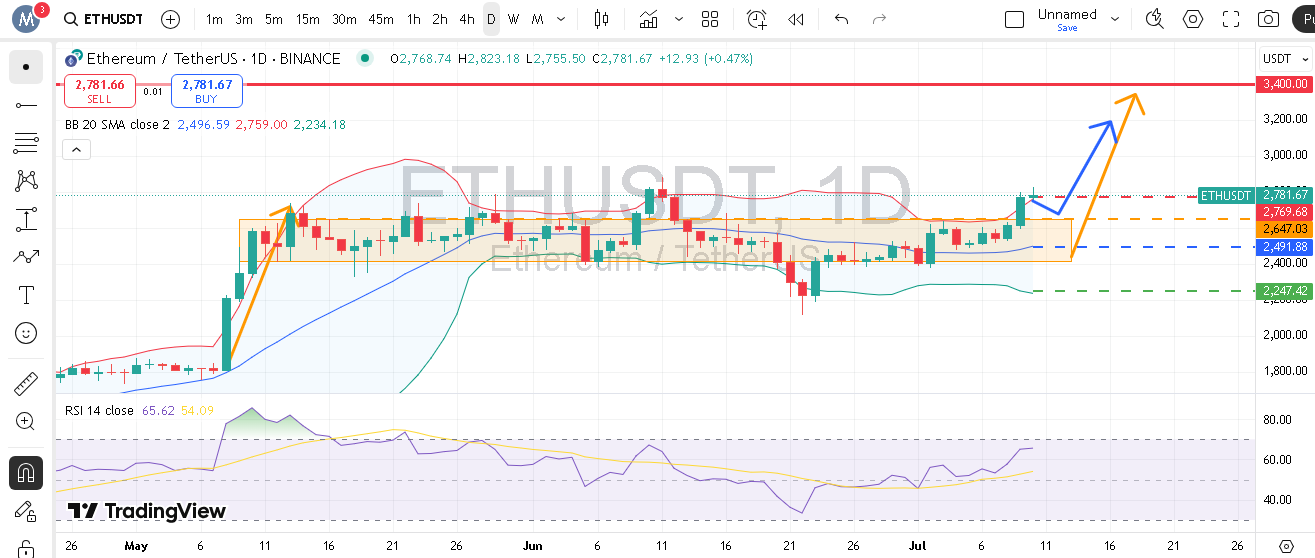Select the 1m timeframe
Screen dimensions: 1315x558
point(214,19)
